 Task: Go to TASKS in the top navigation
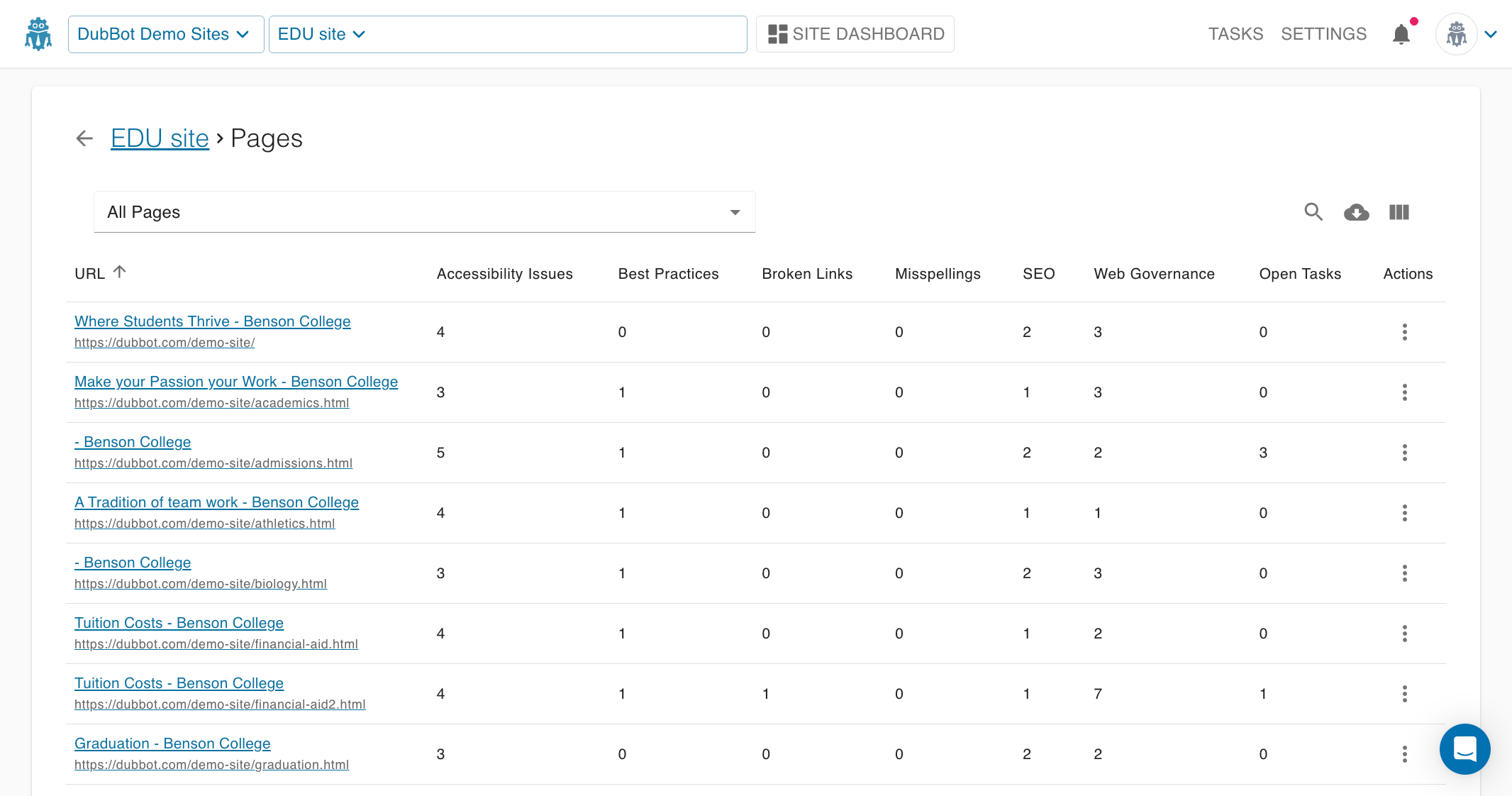(x=1235, y=34)
